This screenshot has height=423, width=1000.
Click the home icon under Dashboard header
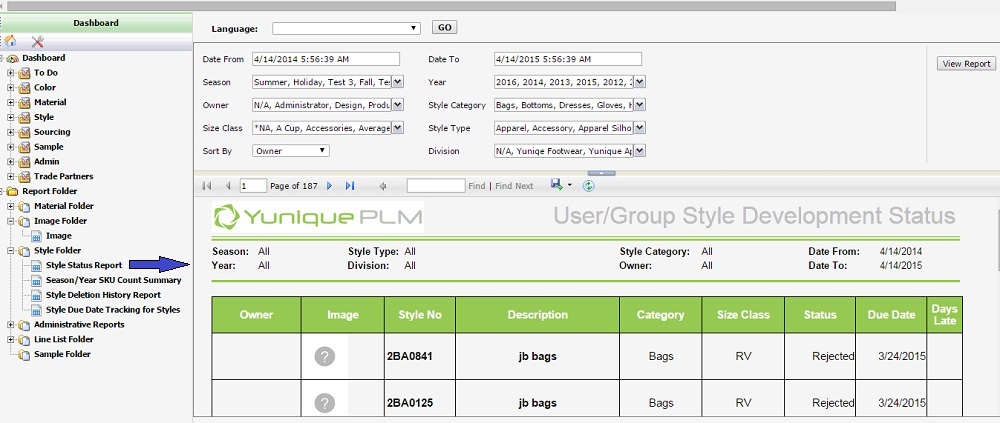pos(10,41)
